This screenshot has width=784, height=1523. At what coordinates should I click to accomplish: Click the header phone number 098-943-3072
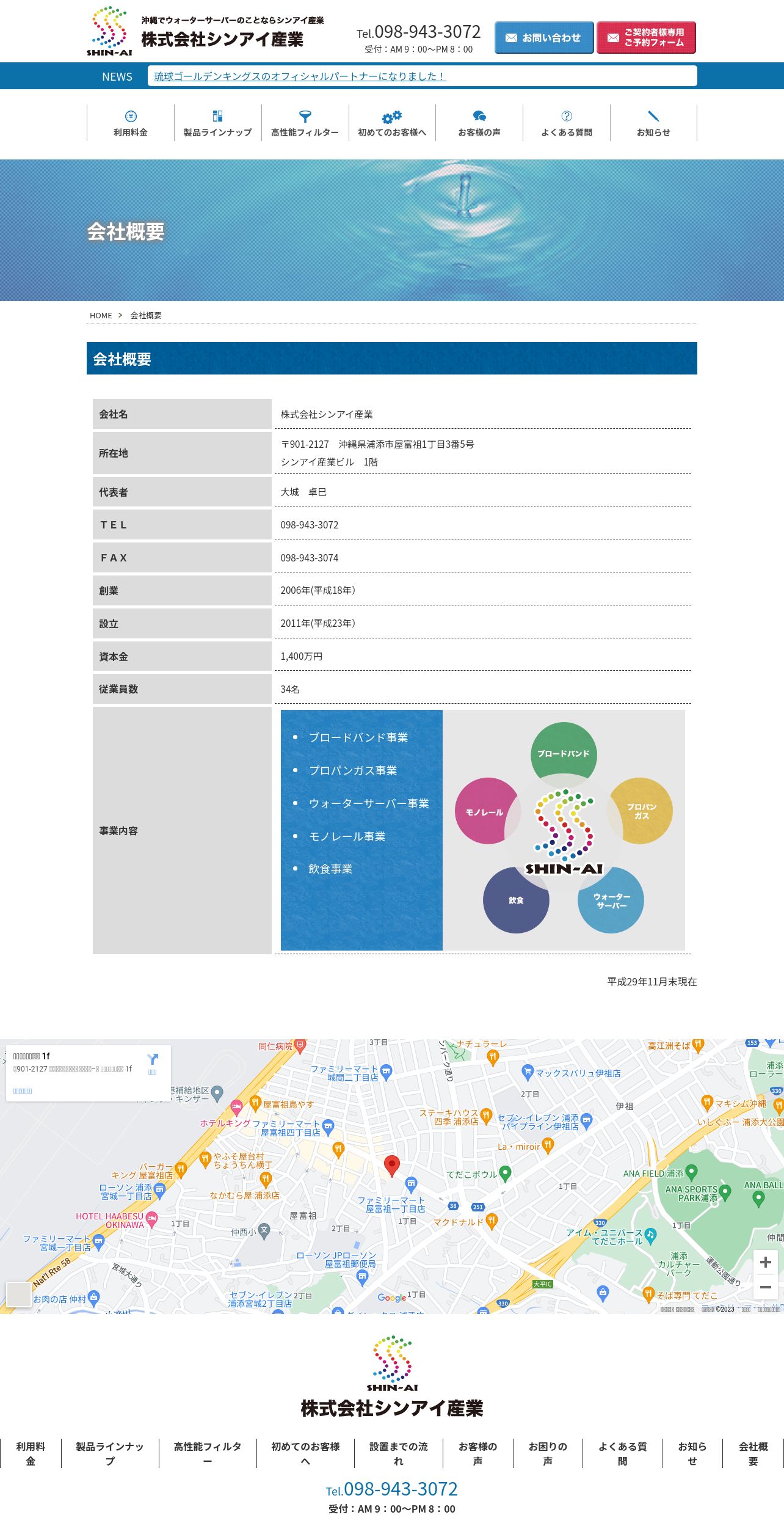tap(427, 32)
